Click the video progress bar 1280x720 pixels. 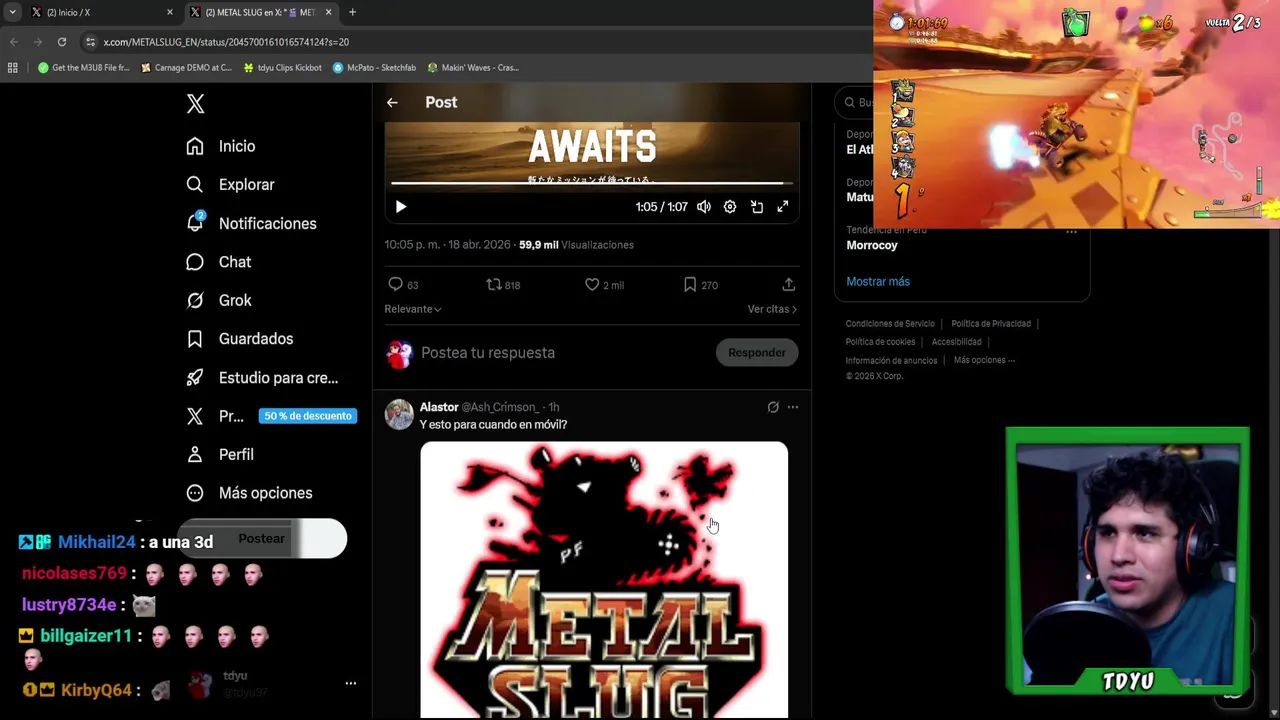pyautogui.click(x=592, y=183)
